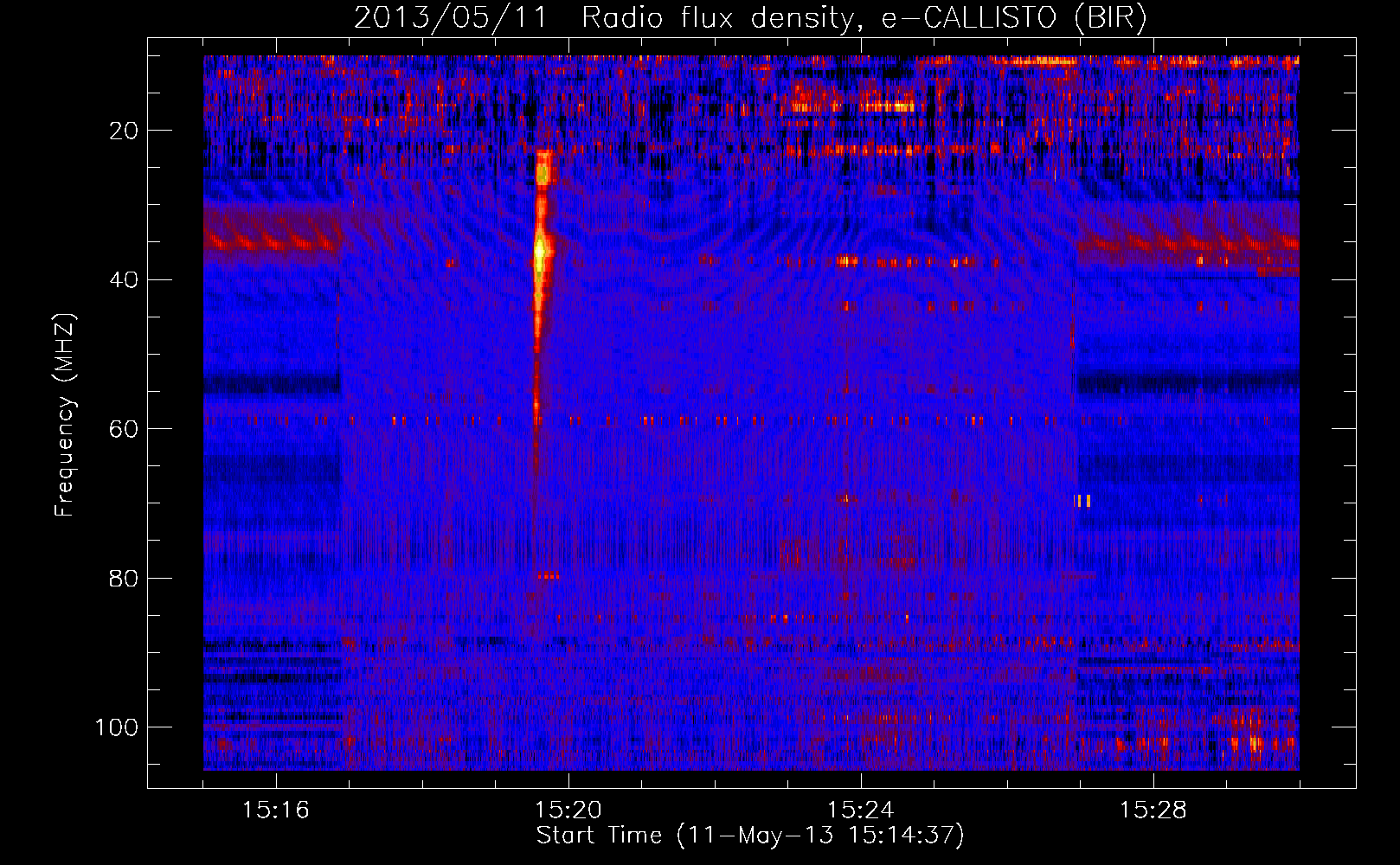
Task: Click the "15:20" time tick label
Action: [568, 811]
